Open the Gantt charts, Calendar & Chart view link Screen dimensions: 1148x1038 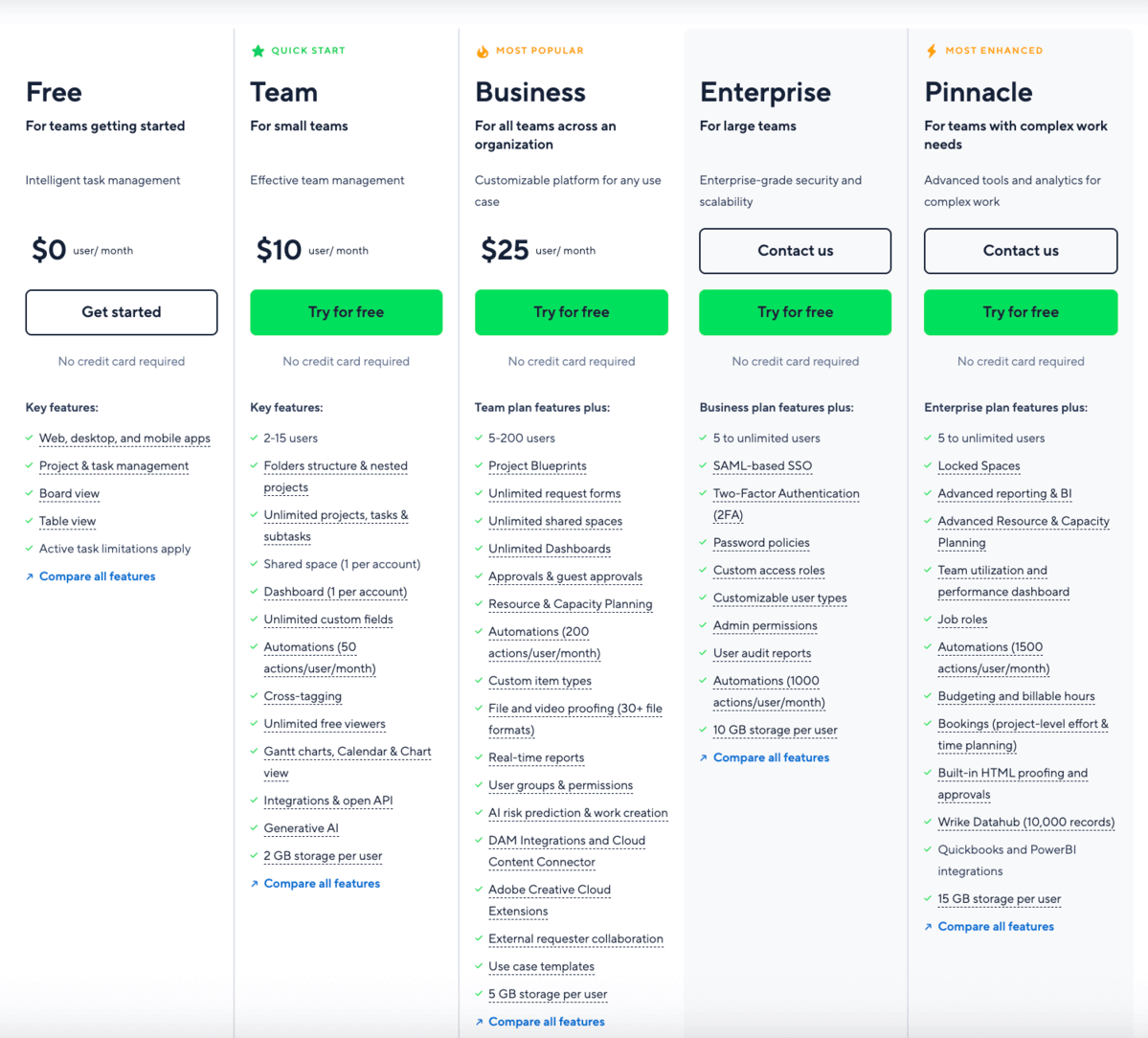(x=347, y=751)
